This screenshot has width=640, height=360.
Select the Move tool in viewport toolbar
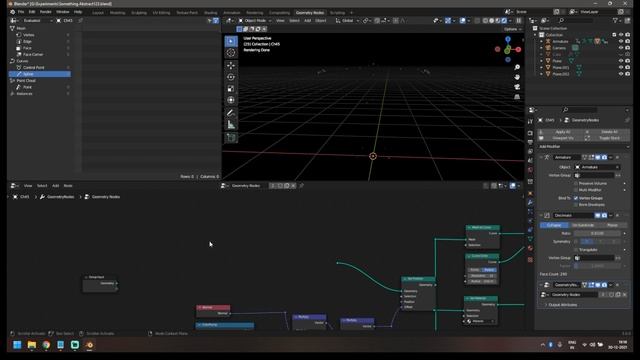click(231, 65)
